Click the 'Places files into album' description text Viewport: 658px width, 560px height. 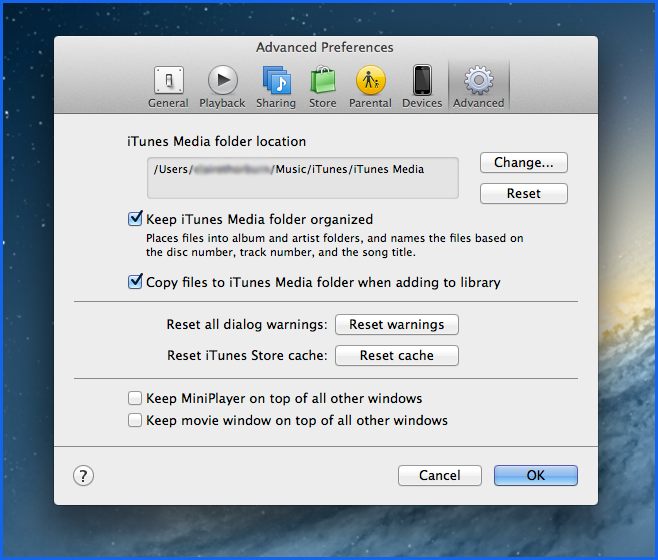pos(334,245)
